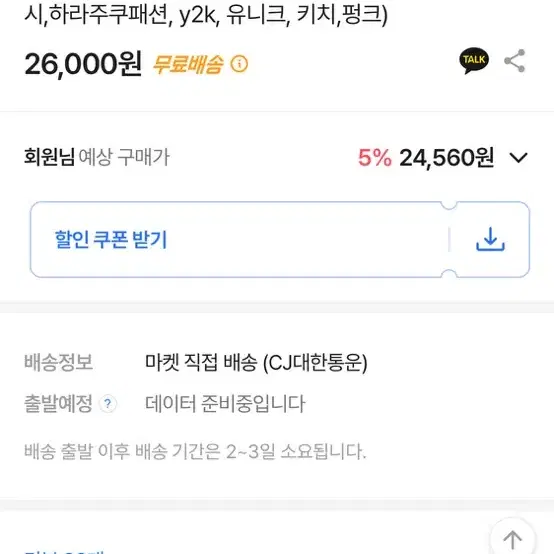This screenshot has width=554, height=554.
Task: Tap the orange 무료배송 label
Action: tap(188, 64)
